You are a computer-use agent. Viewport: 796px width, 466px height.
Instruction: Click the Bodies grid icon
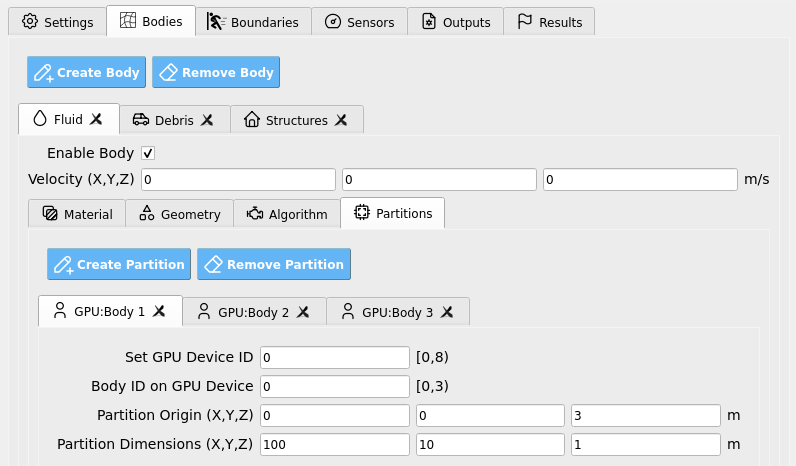128,21
